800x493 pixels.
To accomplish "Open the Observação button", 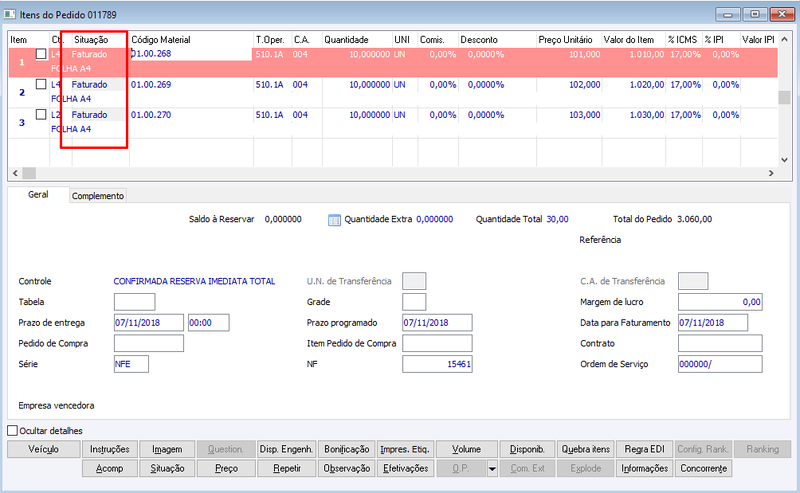I will click(346, 469).
